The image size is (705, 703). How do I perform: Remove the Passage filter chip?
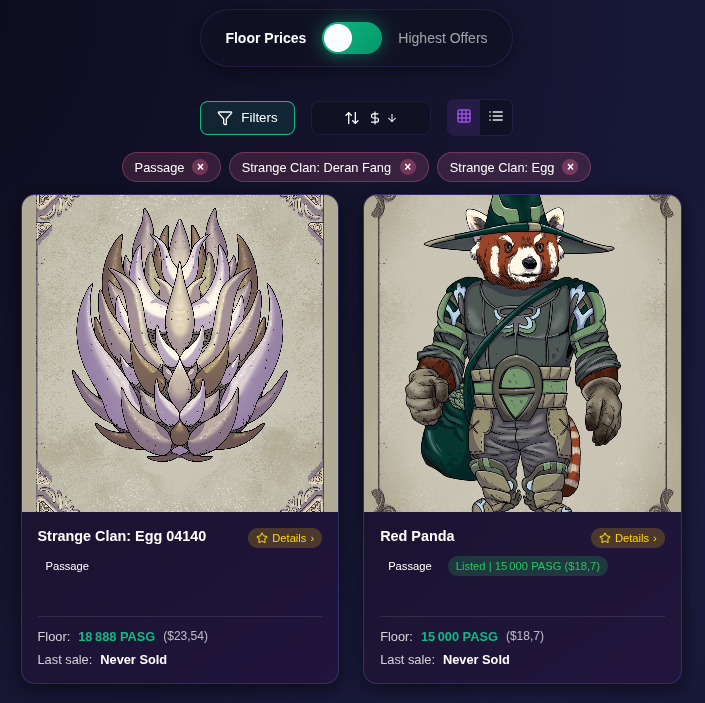click(x=200, y=167)
